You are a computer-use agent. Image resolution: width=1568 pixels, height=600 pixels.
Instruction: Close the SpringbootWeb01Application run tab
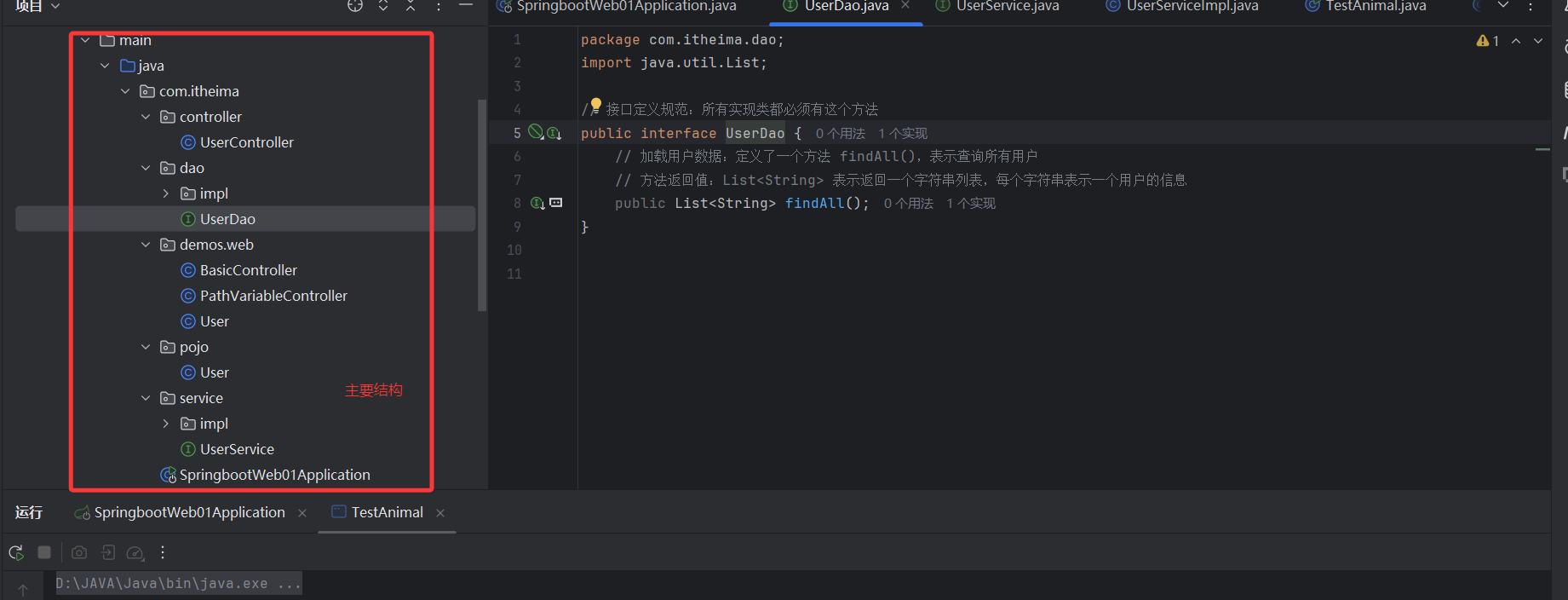coord(302,513)
